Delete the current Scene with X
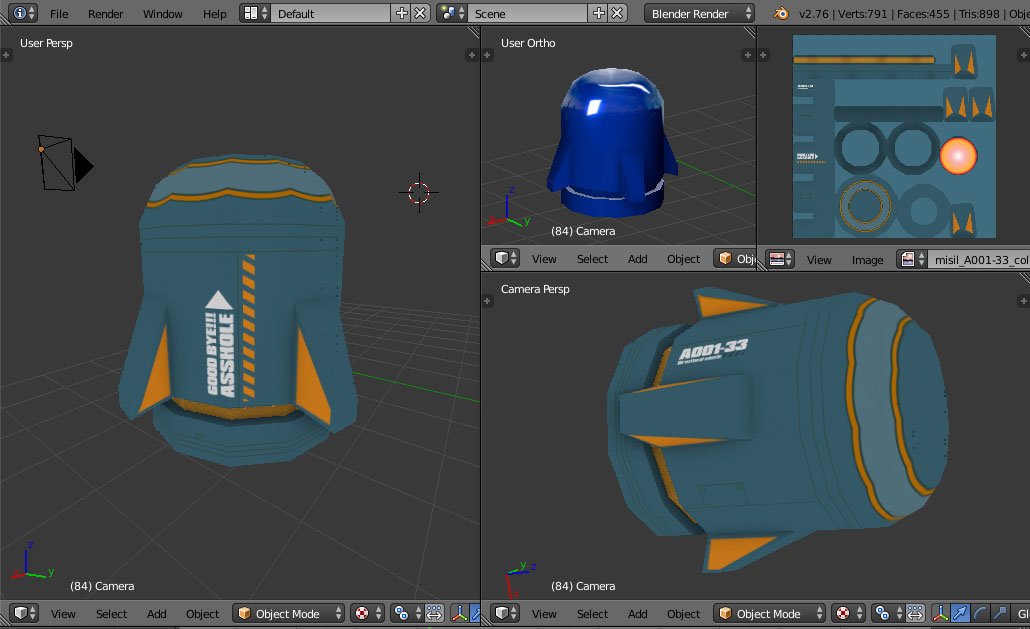The image size is (1030, 629). pyautogui.click(x=617, y=13)
